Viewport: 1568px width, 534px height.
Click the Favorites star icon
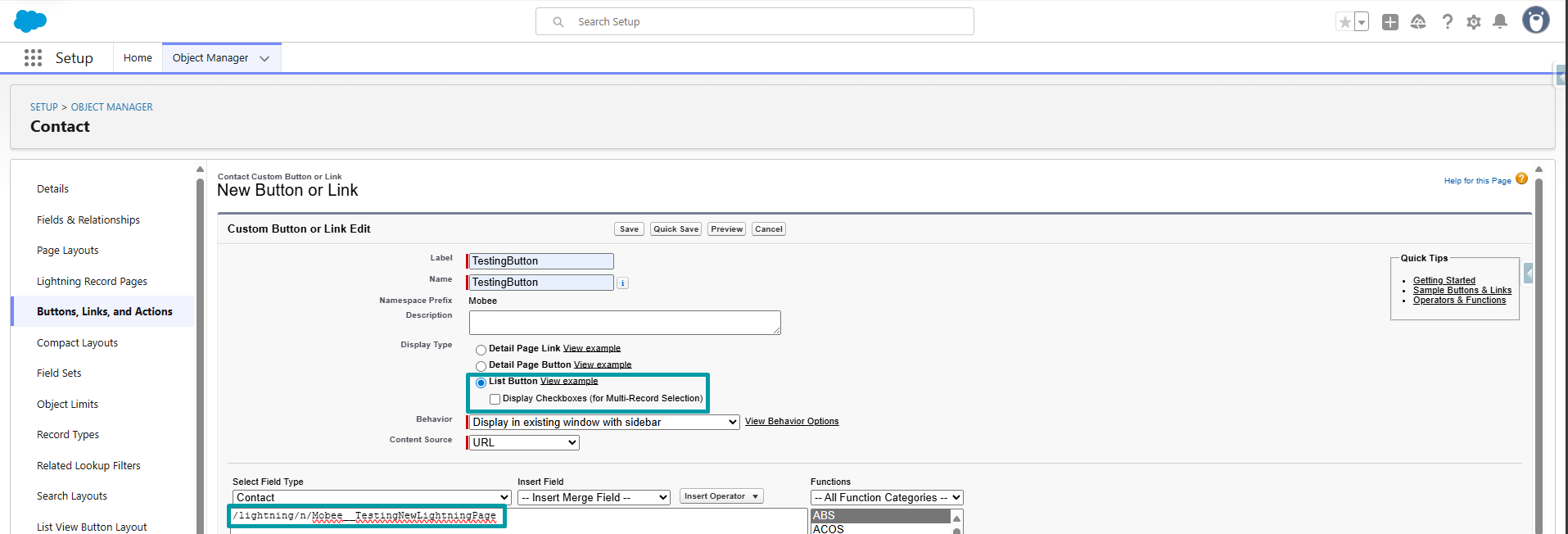[1344, 22]
